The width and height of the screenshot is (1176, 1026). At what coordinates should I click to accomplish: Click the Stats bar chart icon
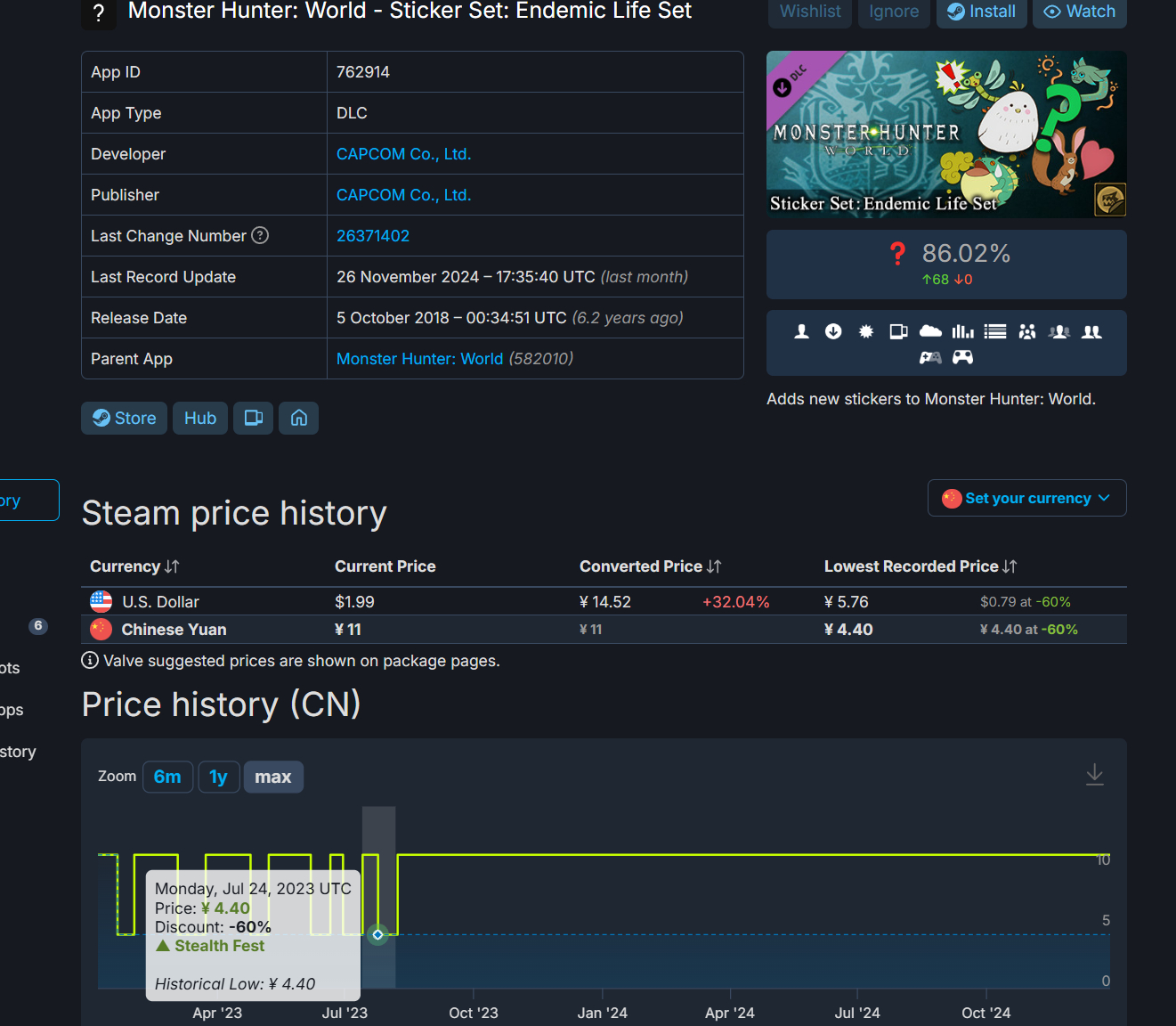962,332
